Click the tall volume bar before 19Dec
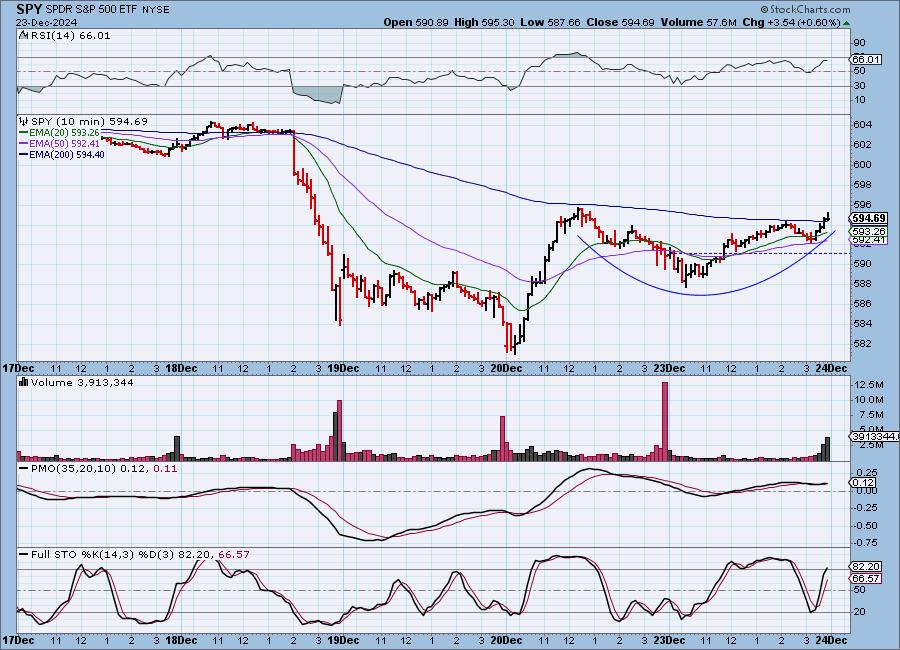900x650 pixels. (339, 431)
